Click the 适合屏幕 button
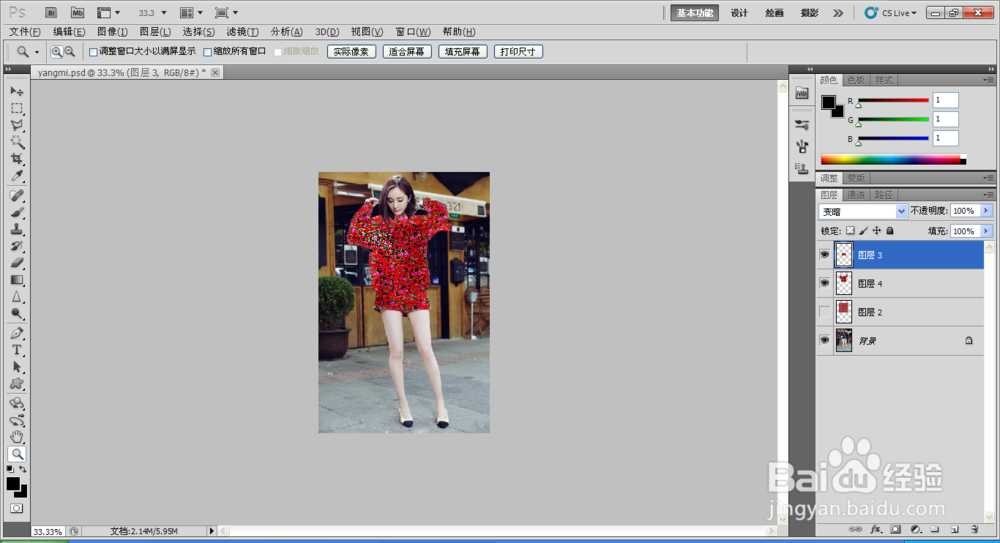Screen dimensions: 1000x543 pos(407,52)
